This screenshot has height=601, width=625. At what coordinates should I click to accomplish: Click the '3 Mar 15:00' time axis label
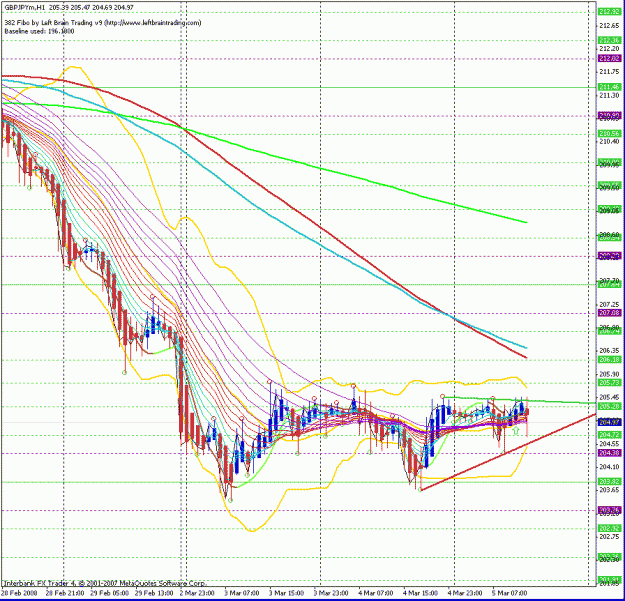click(286, 593)
